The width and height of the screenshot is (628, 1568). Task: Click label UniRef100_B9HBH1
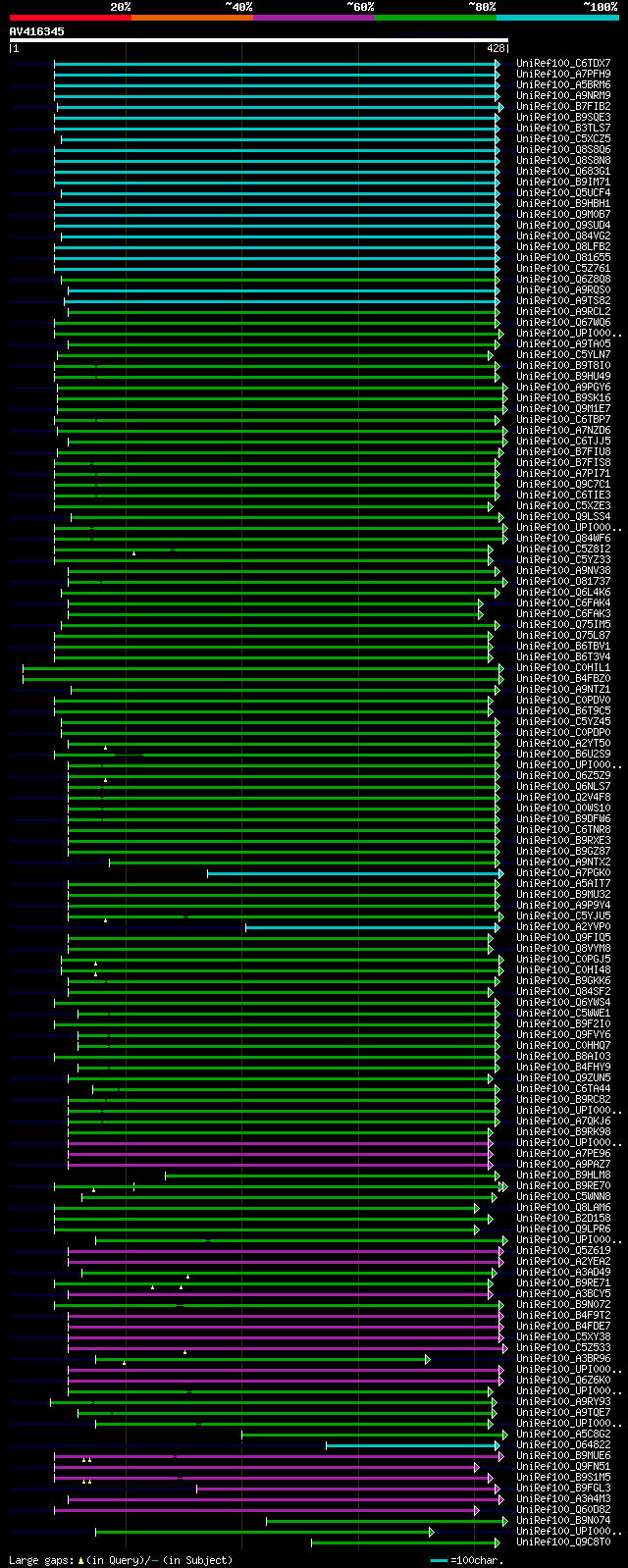pos(563,204)
